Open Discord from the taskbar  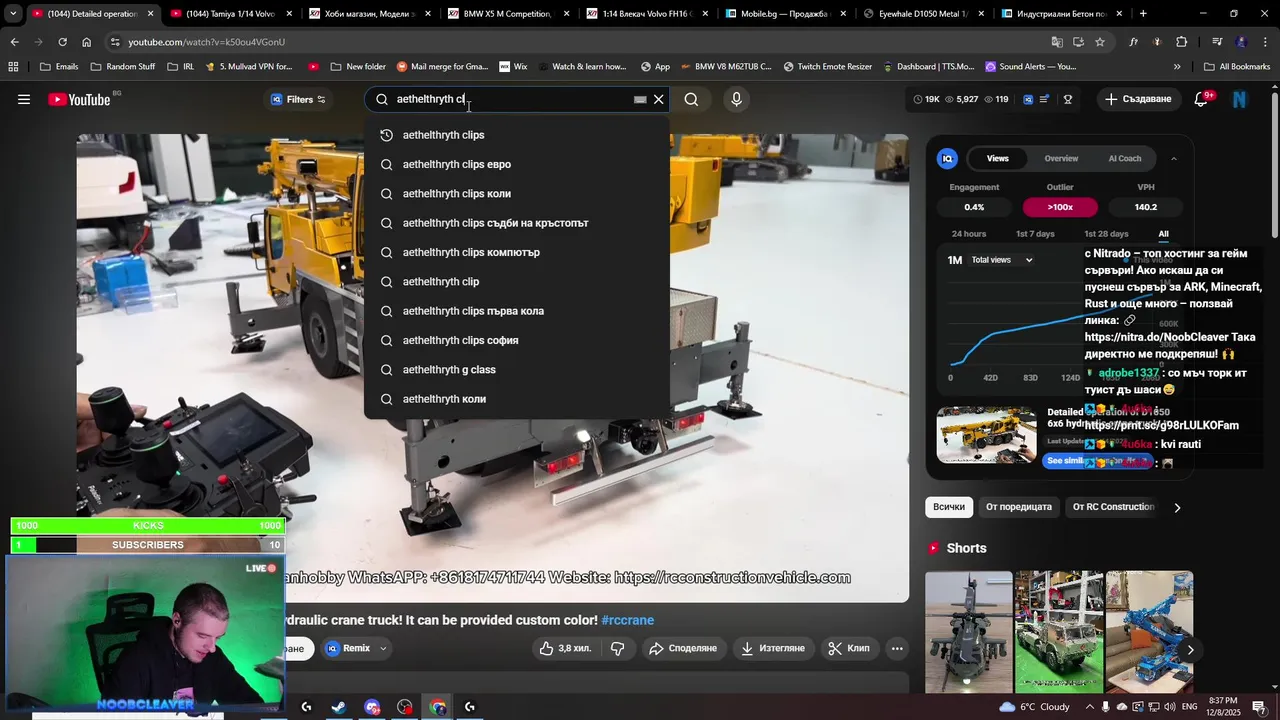372,707
